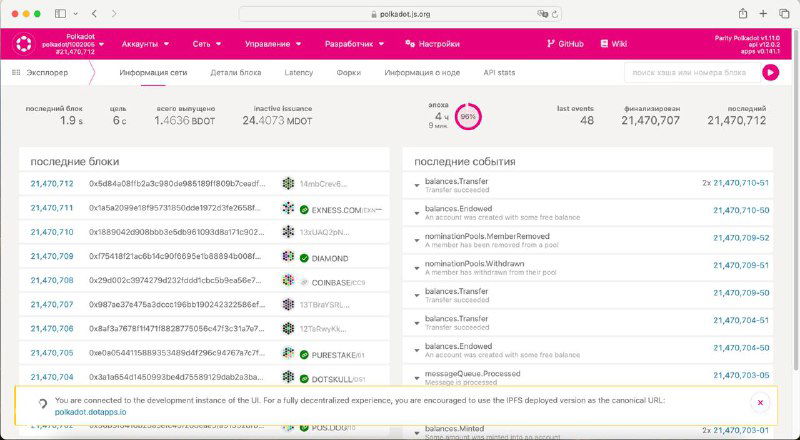800x440 pixels.
Task: Open the Управление dropdown menu
Action: pos(273,44)
